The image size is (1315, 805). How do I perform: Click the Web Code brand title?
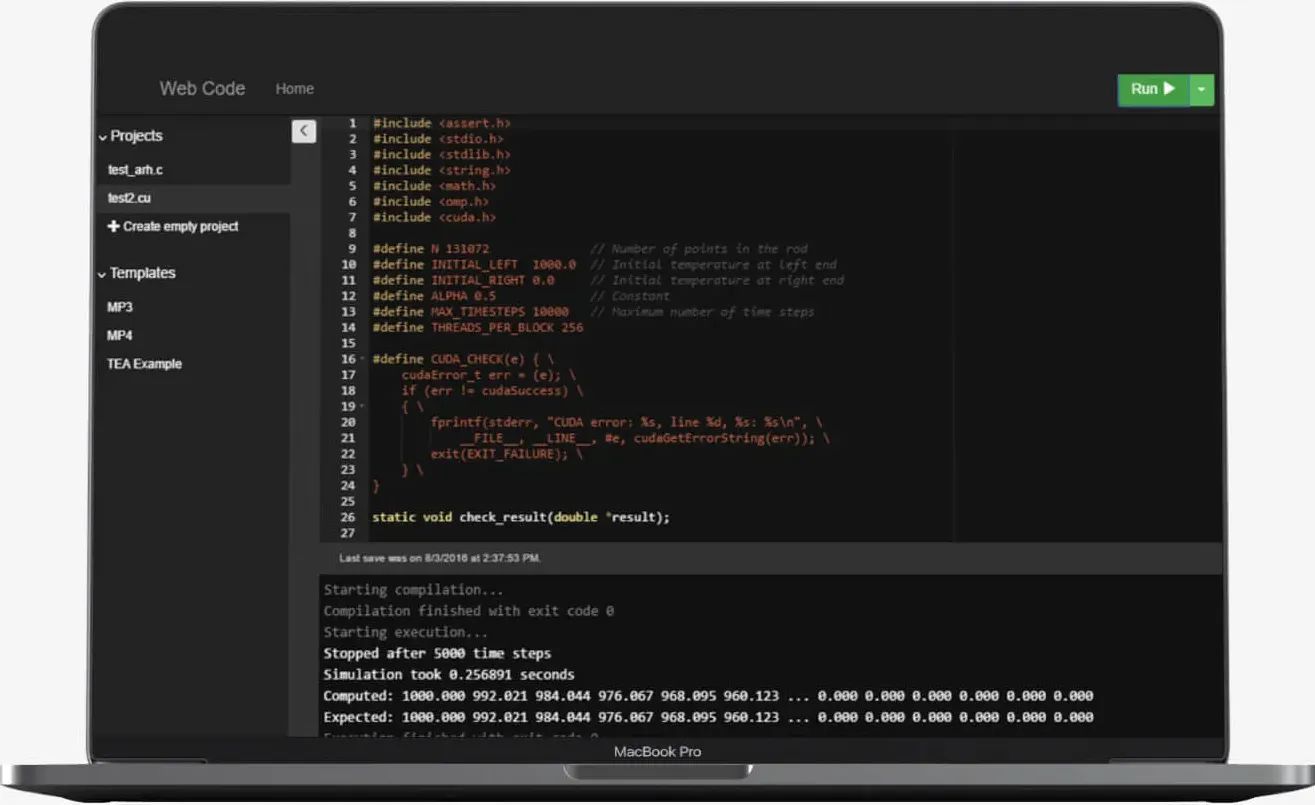click(202, 88)
